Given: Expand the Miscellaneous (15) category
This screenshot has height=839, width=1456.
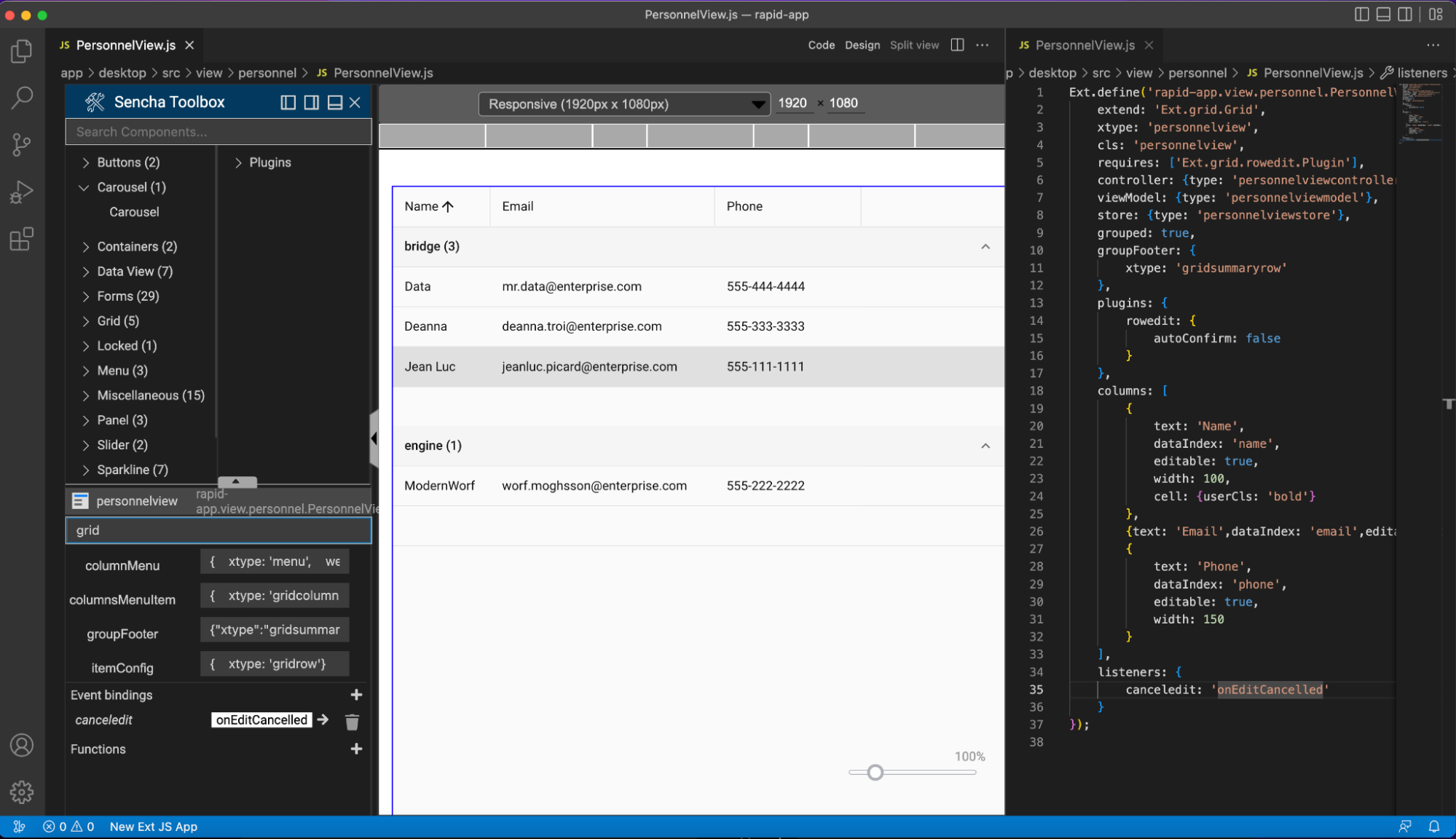Looking at the screenshot, I should (86, 395).
